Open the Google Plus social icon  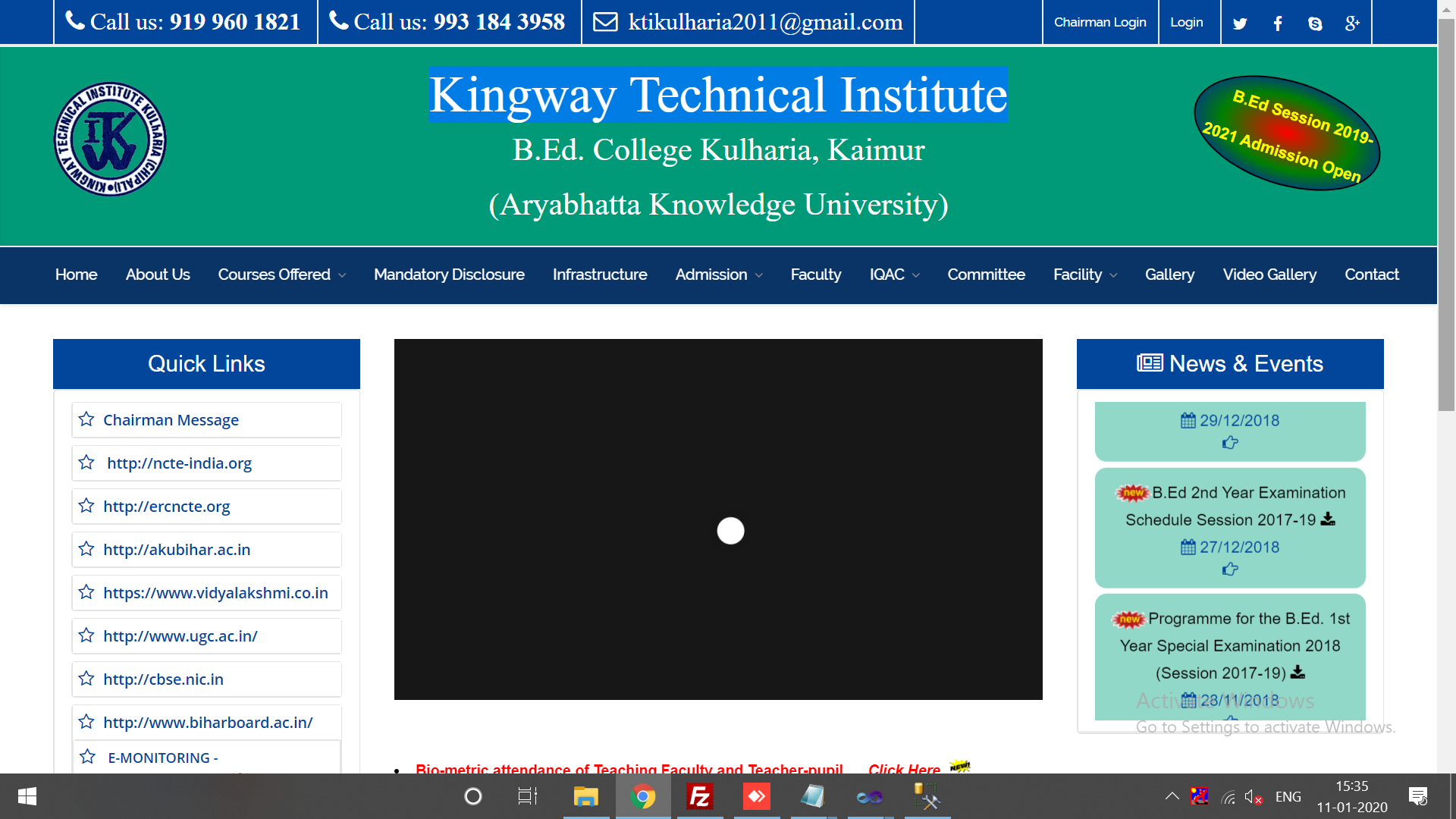point(1352,23)
